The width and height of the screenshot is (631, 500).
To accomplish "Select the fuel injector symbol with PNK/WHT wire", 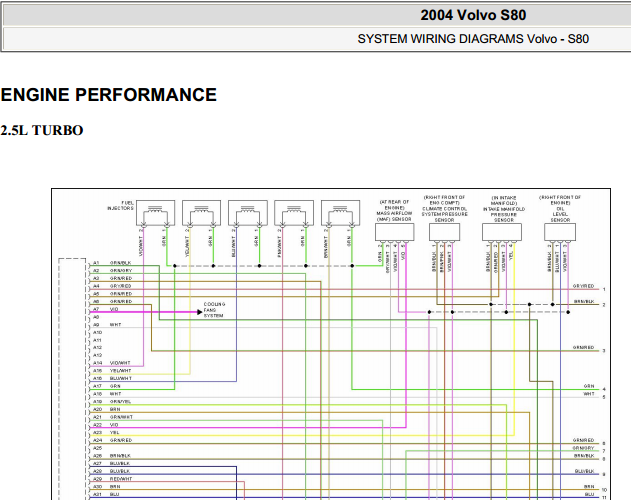I will tap(294, 213).
